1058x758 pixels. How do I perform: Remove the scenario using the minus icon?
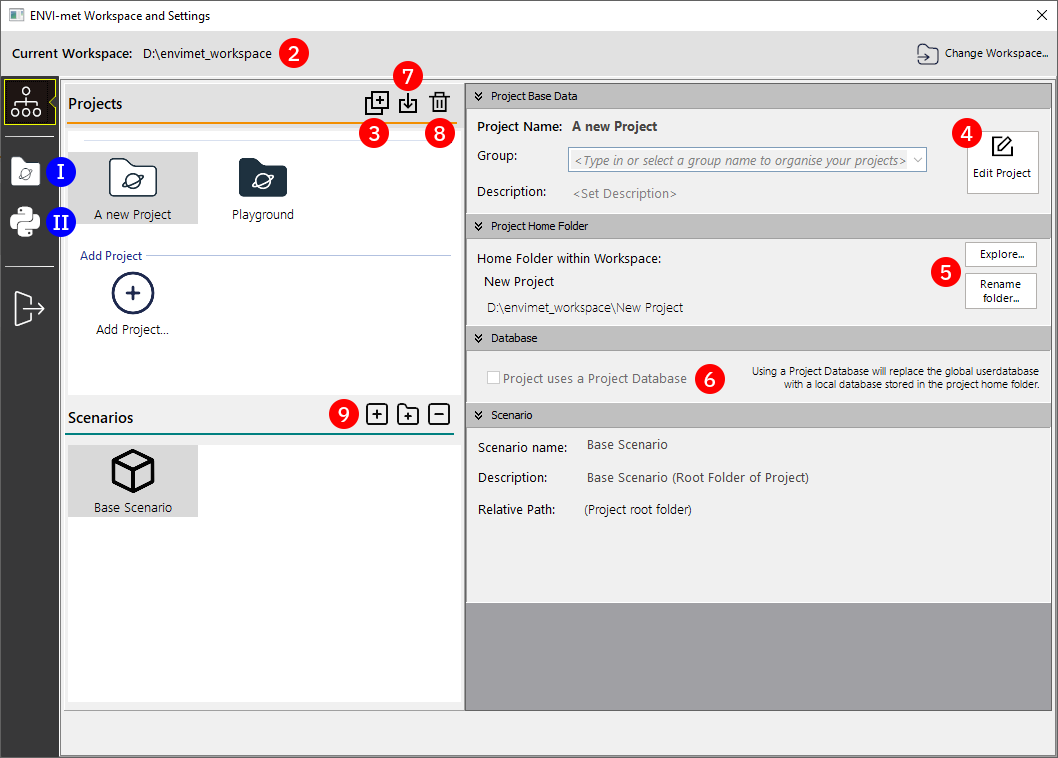[x=439, y=414]
